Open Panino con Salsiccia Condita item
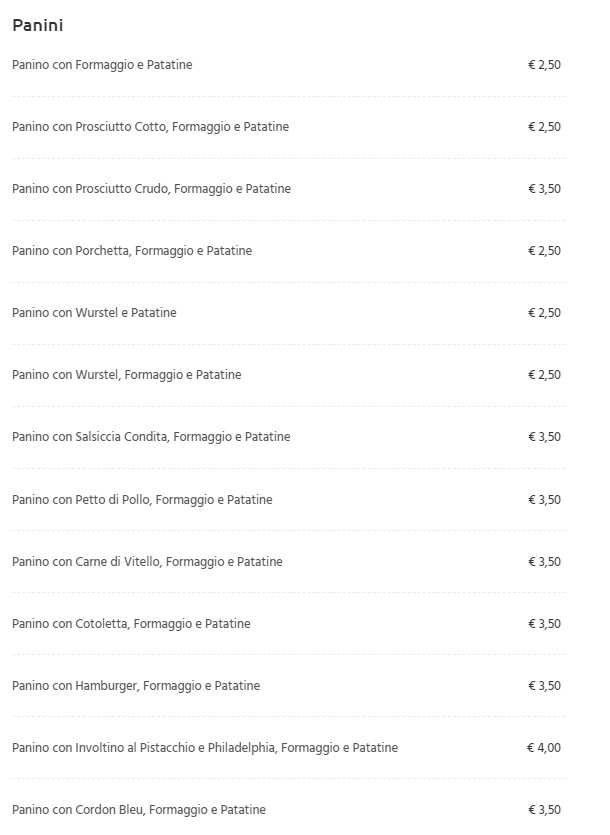Viewport: 610px width, 835px height. coord(151,437)
